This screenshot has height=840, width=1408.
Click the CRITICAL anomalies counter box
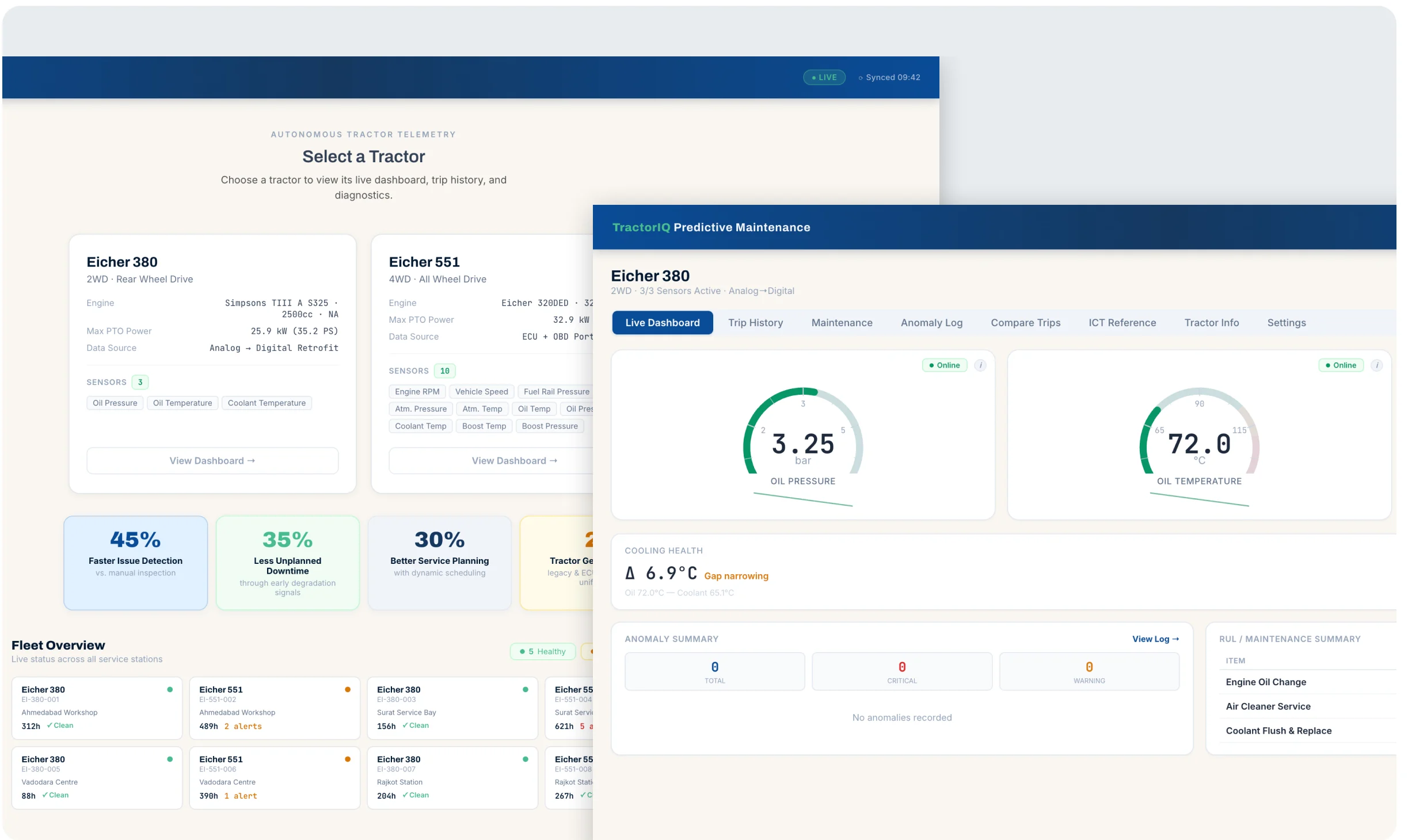[902, 671]
